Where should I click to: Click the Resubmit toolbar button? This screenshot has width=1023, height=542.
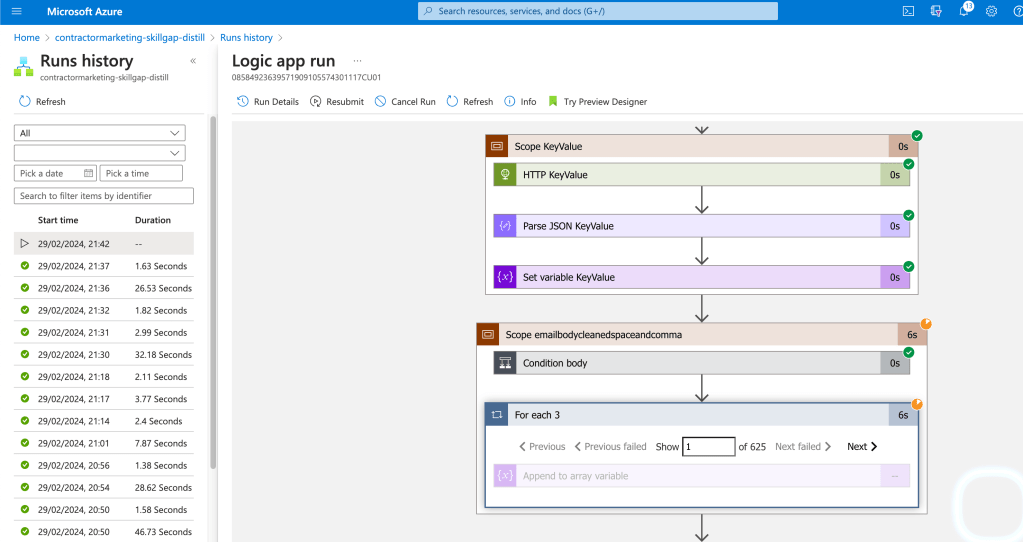pos(337,101)
